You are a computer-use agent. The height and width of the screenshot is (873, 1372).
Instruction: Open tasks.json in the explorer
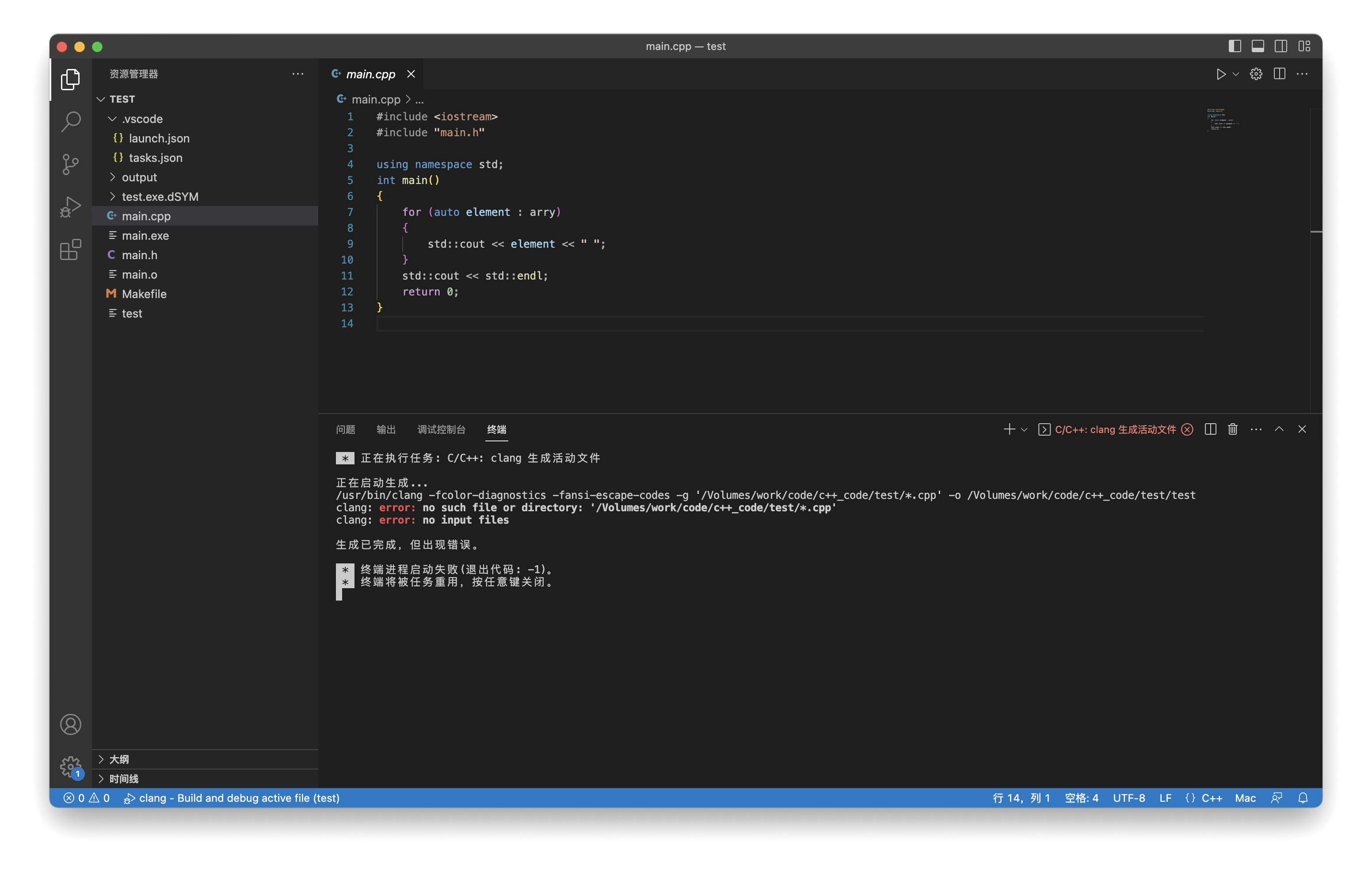click(155, 158)
